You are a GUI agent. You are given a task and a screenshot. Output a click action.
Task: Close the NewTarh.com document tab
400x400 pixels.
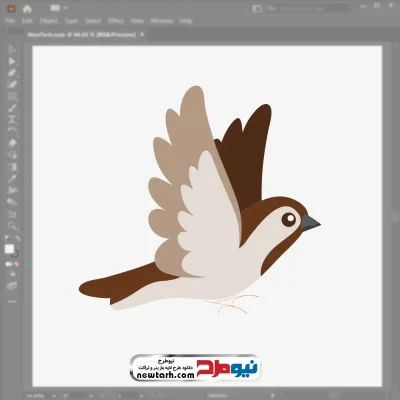coord(142,34)
